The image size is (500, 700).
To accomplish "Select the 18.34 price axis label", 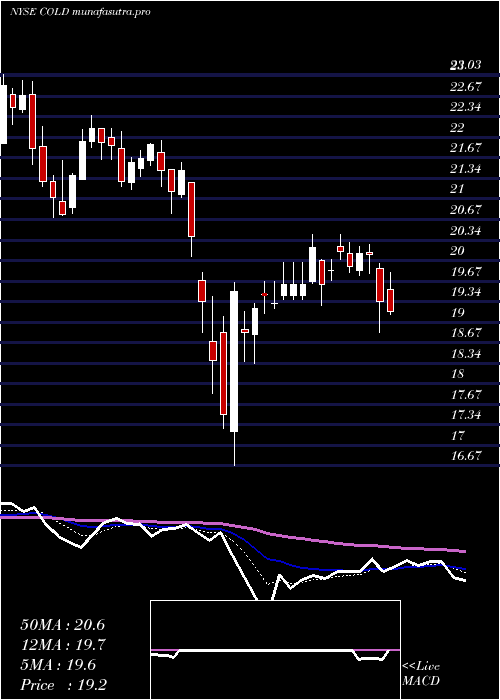I will (x=466, y=354).
